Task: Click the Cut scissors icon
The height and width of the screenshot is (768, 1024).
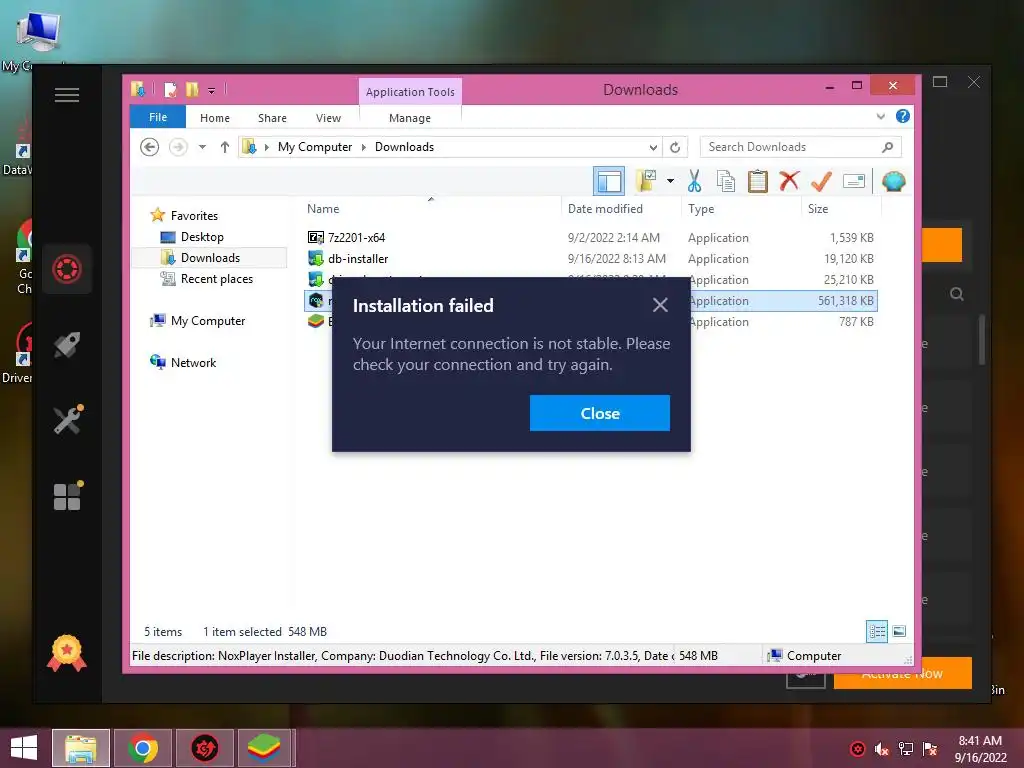Action: click(694, 181)
